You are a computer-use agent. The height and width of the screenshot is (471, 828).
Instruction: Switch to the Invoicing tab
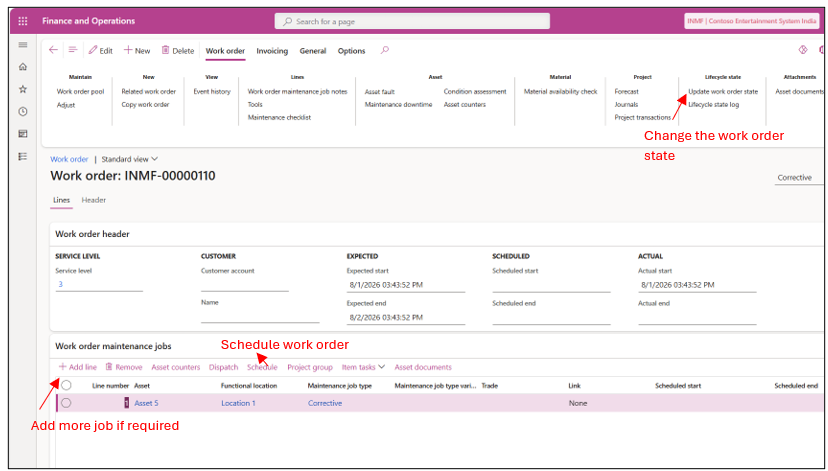[x=272, y=51]
